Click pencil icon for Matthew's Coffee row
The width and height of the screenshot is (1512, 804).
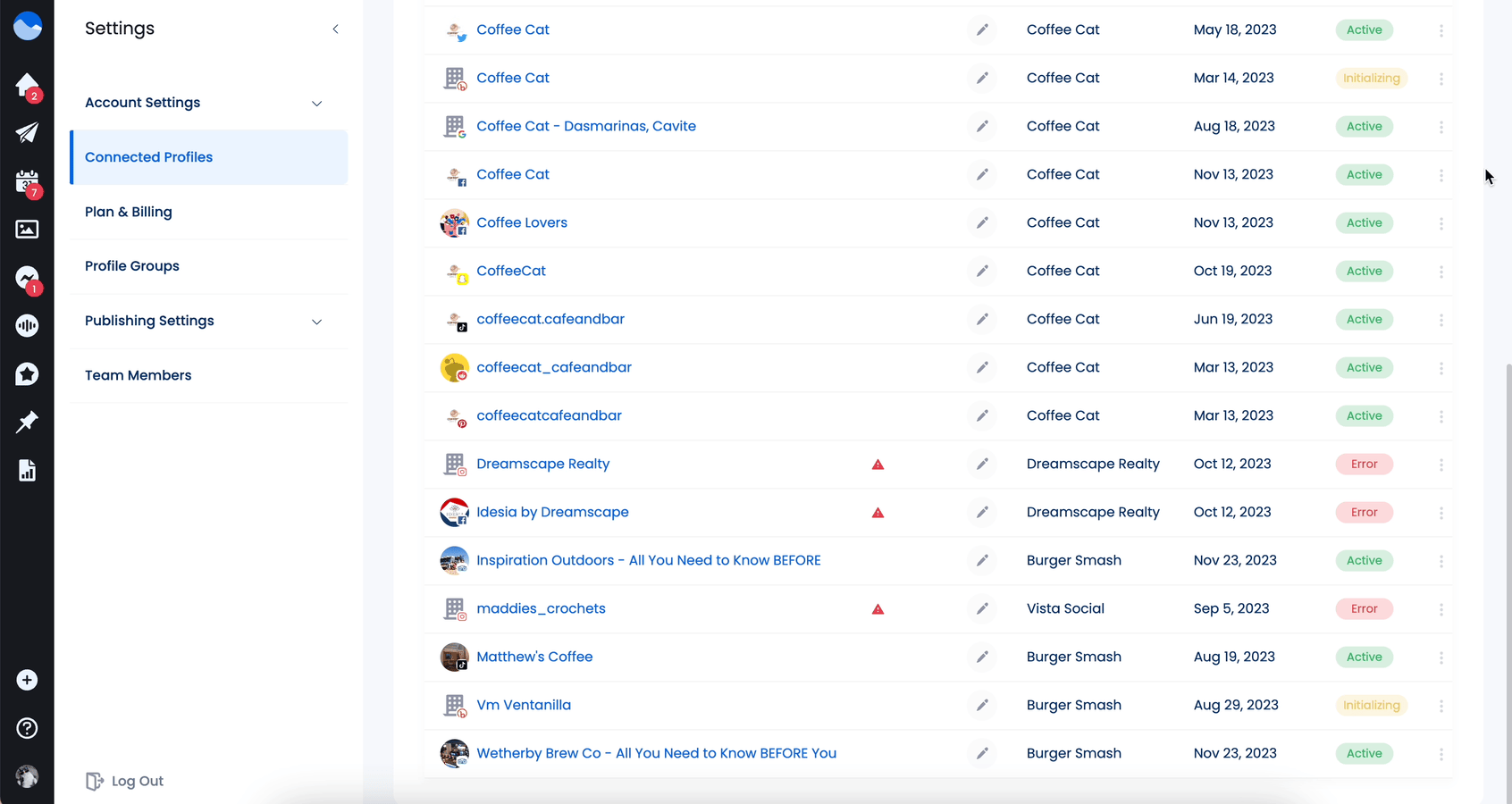(x=982, y=657)
